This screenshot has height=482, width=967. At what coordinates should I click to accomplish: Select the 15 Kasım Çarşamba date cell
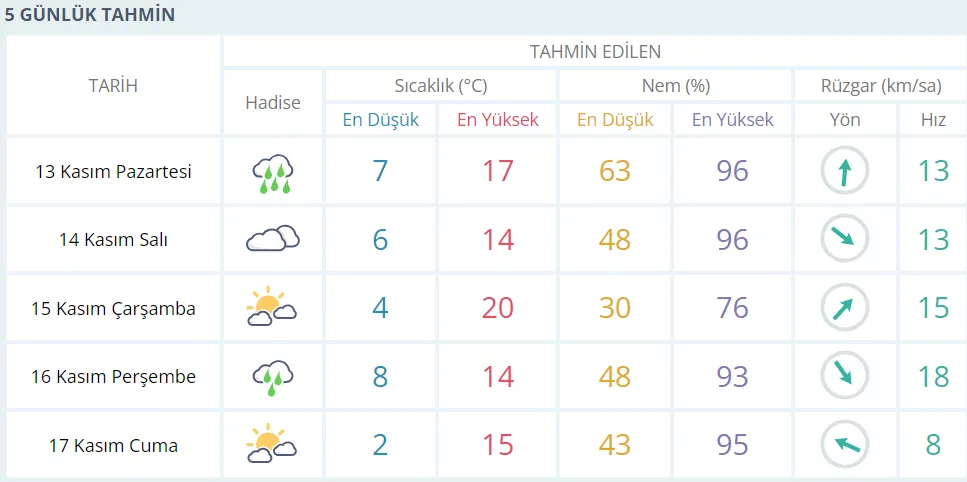point(113,308)
